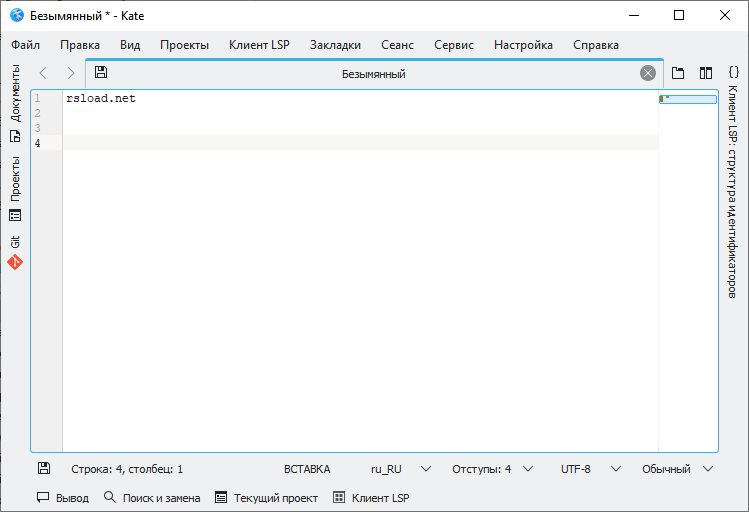Show the Проекты sidebar panel
749x512 pixels.
point(15,179)
